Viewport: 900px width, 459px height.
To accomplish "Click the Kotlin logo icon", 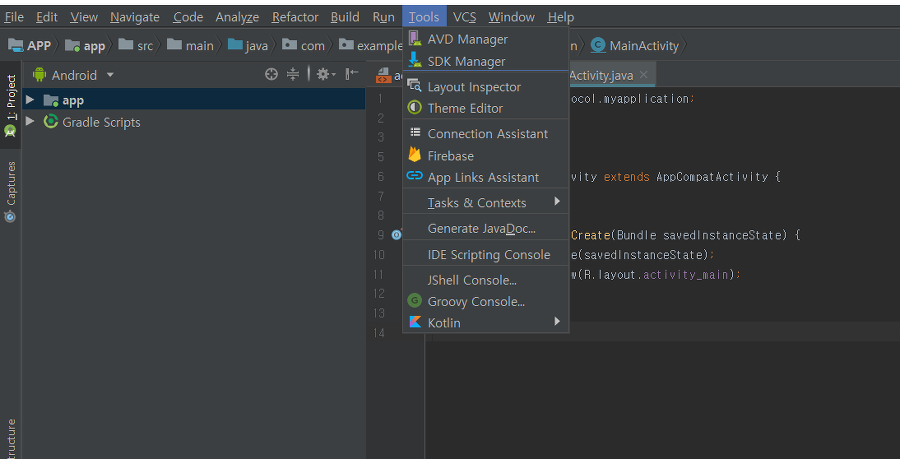I will click(x=415, y=322).
